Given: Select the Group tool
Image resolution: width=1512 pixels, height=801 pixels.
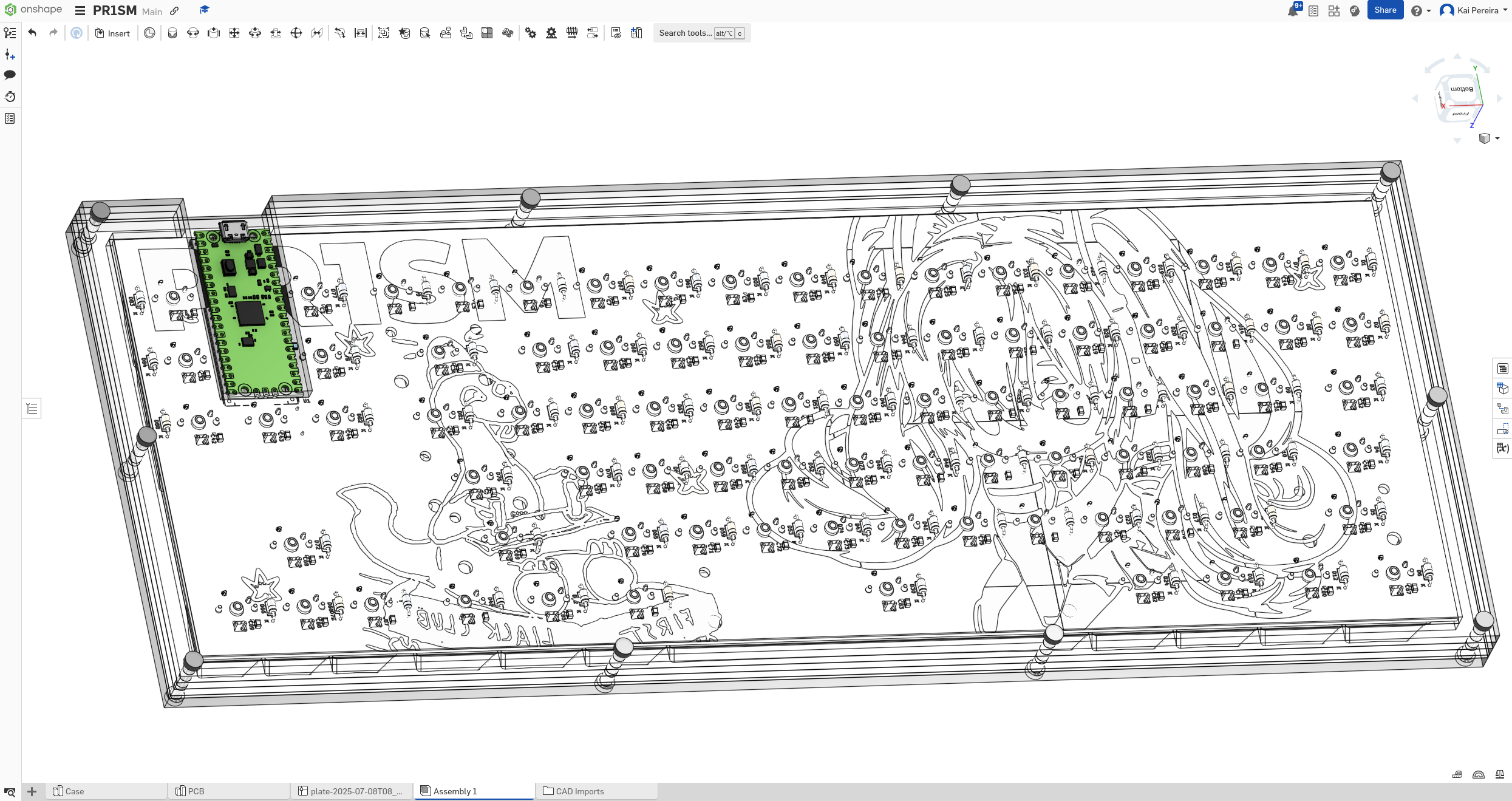Looking at the screenshot, I should [384, 33].
